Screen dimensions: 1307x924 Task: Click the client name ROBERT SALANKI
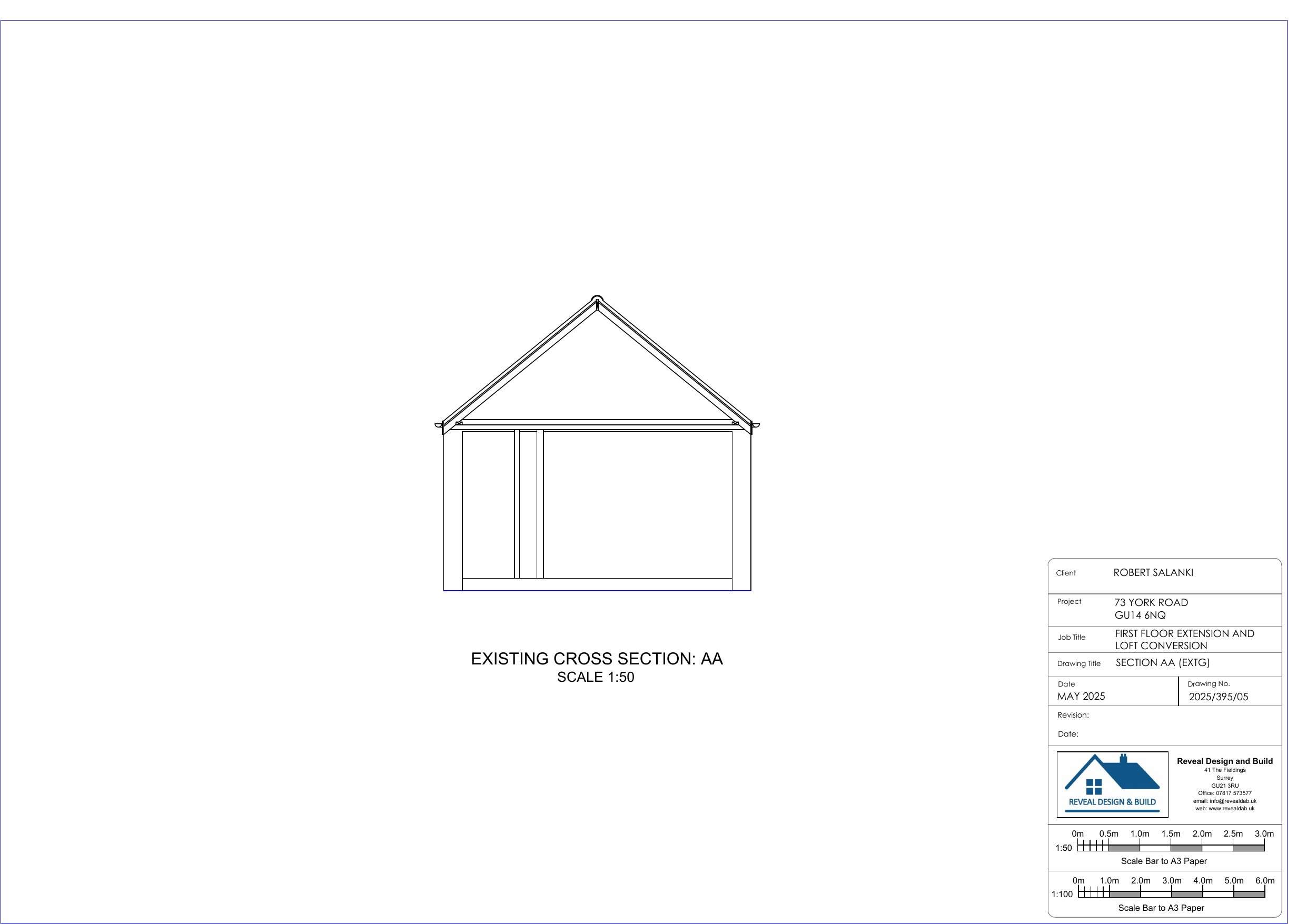click(x=1153, y=573)
